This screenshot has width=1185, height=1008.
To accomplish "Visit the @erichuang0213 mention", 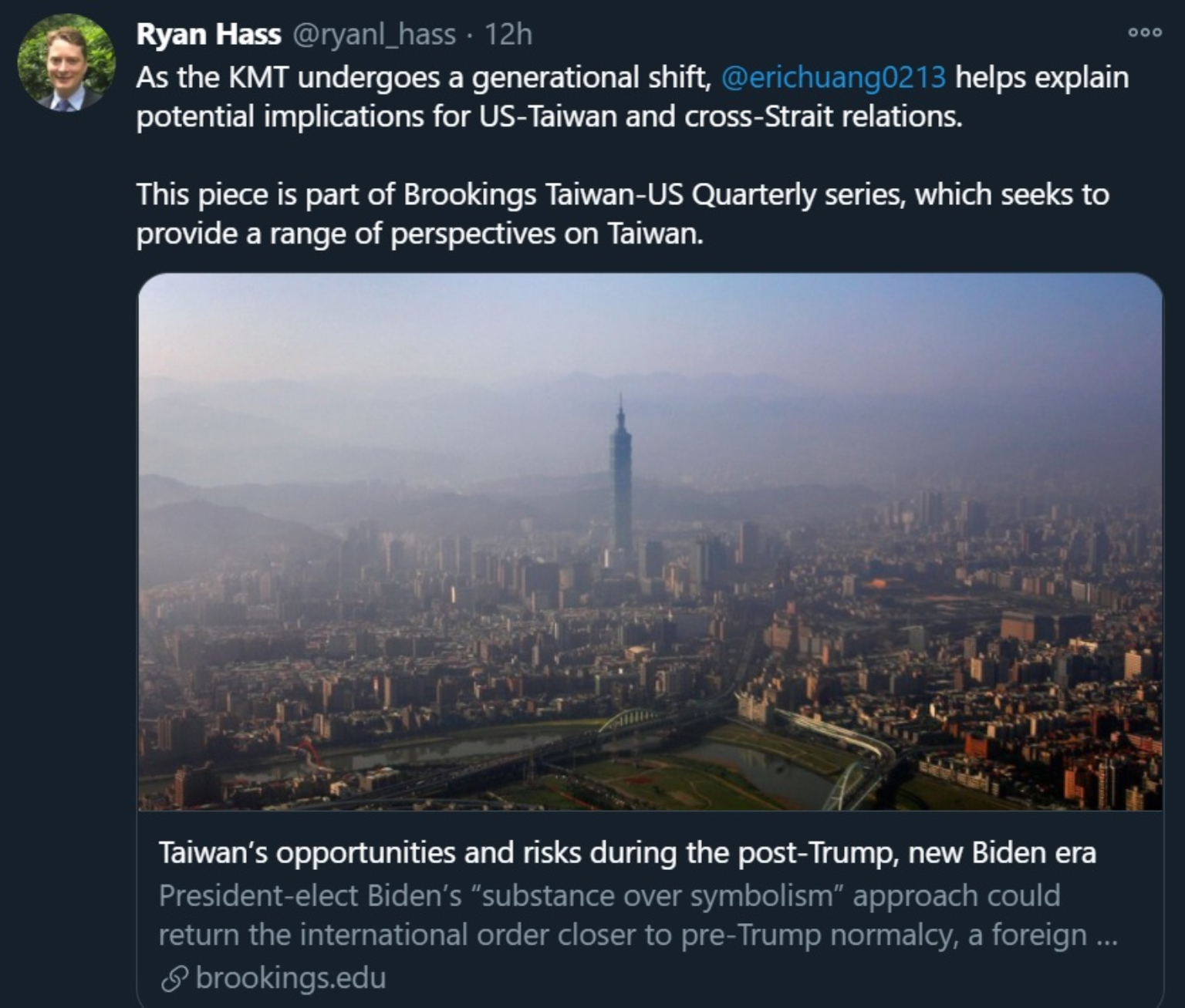I will pos(833,77).
